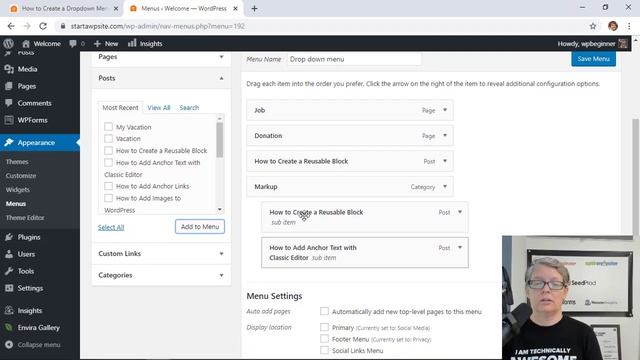640x360 pixels.
Task: Click the Save Menu button
Action: click(x=593, y=59)
